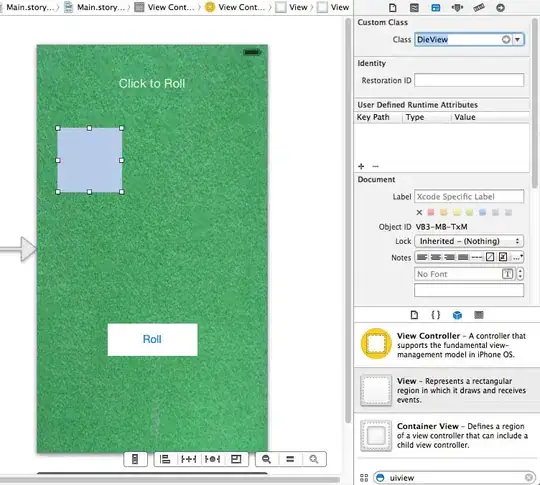Open the File inspector tab icon
Viewport: 540px width, 485px height.
(392, 8)
